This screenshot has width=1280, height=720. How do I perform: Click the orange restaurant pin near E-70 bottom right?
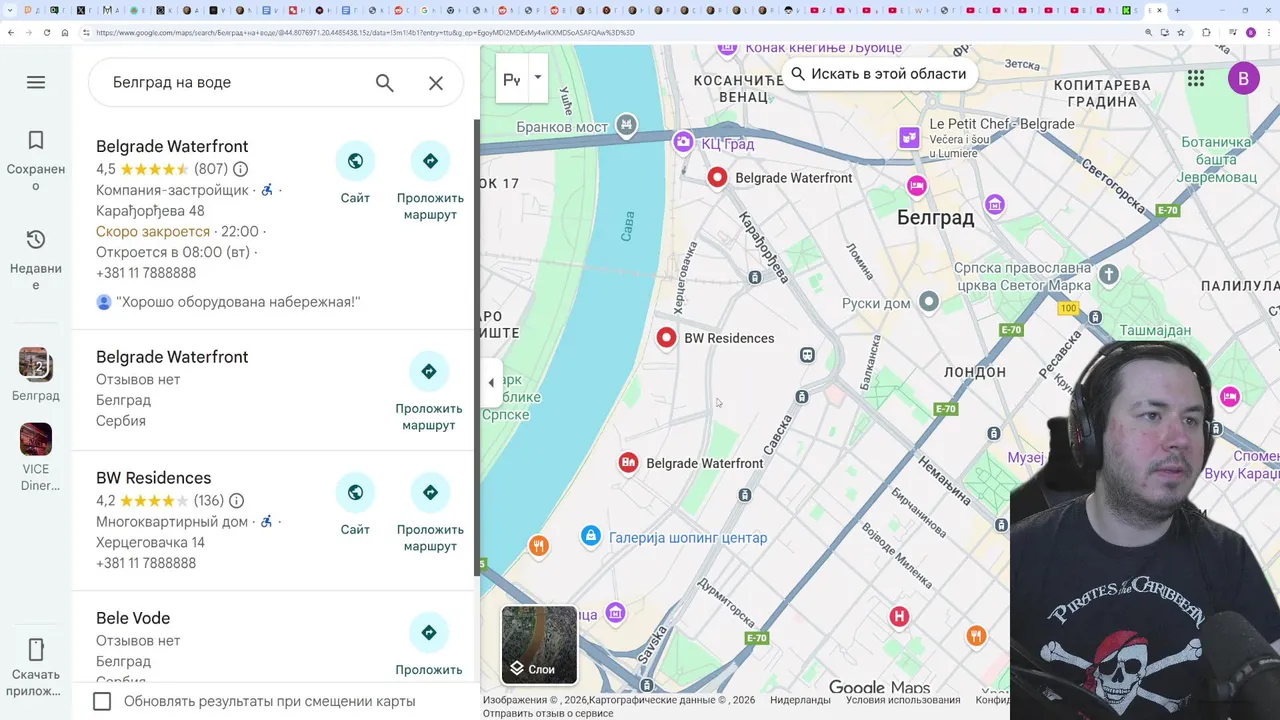coord(976,636)
